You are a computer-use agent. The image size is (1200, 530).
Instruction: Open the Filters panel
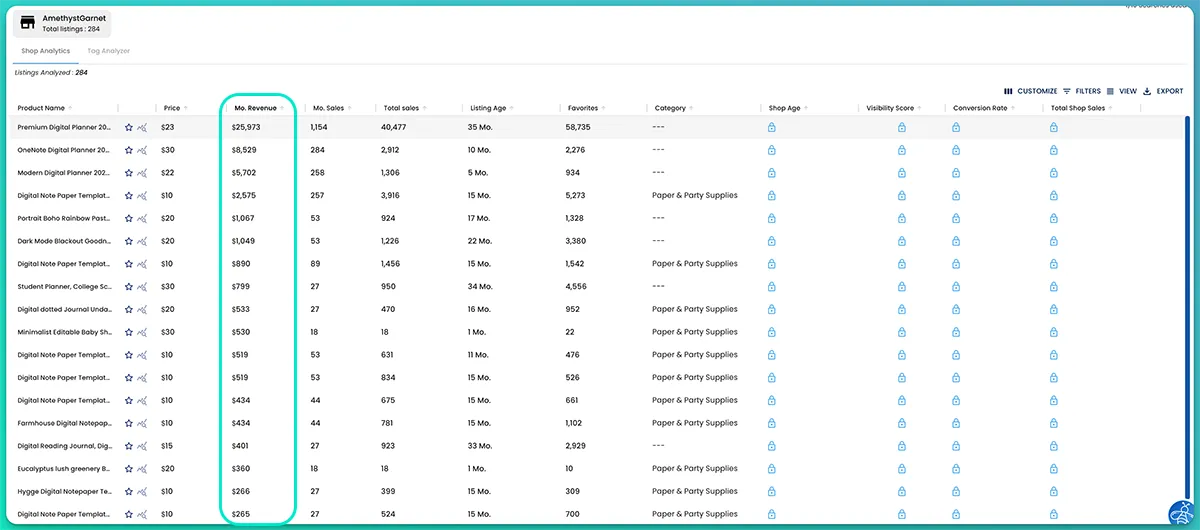click(1081, 91)
